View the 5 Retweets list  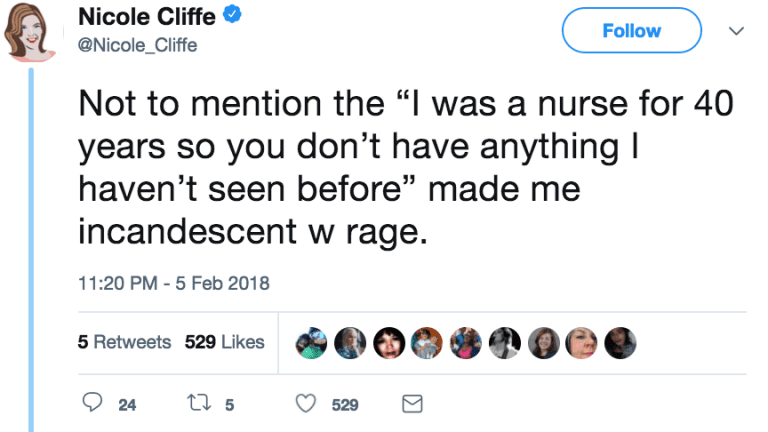click(x=124, y=342)
